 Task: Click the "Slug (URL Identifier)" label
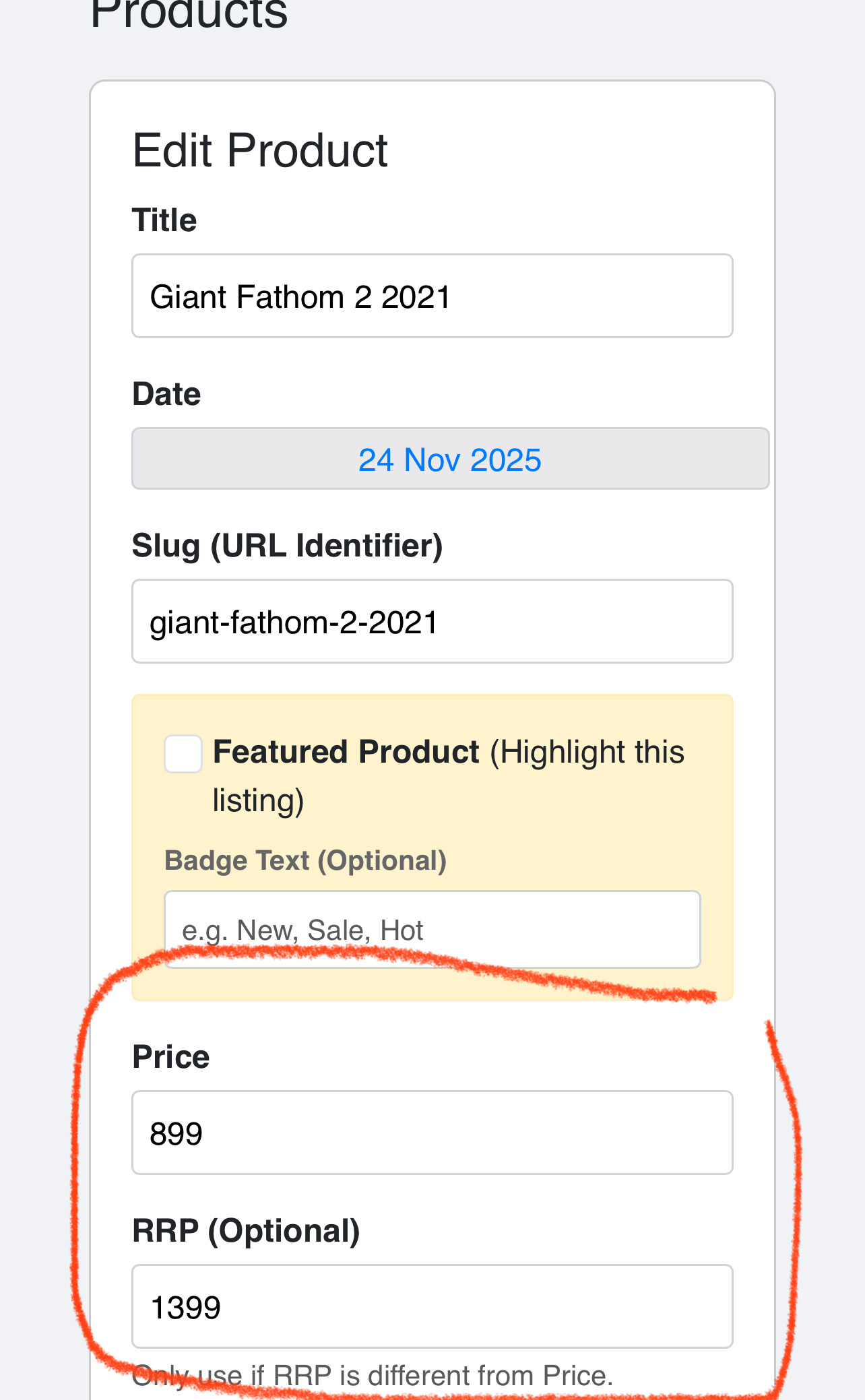tap(287, 546)
